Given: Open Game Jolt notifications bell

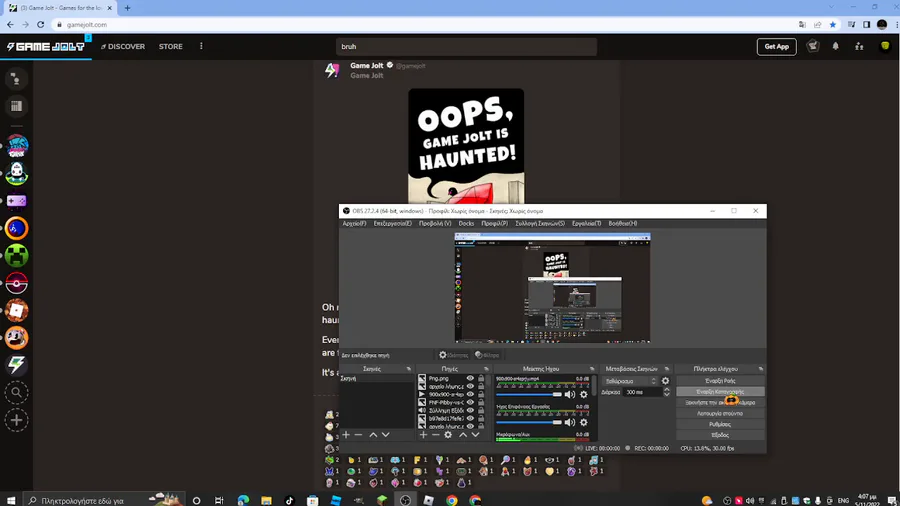Looking at the screenshot, I should tap(836, 46).
